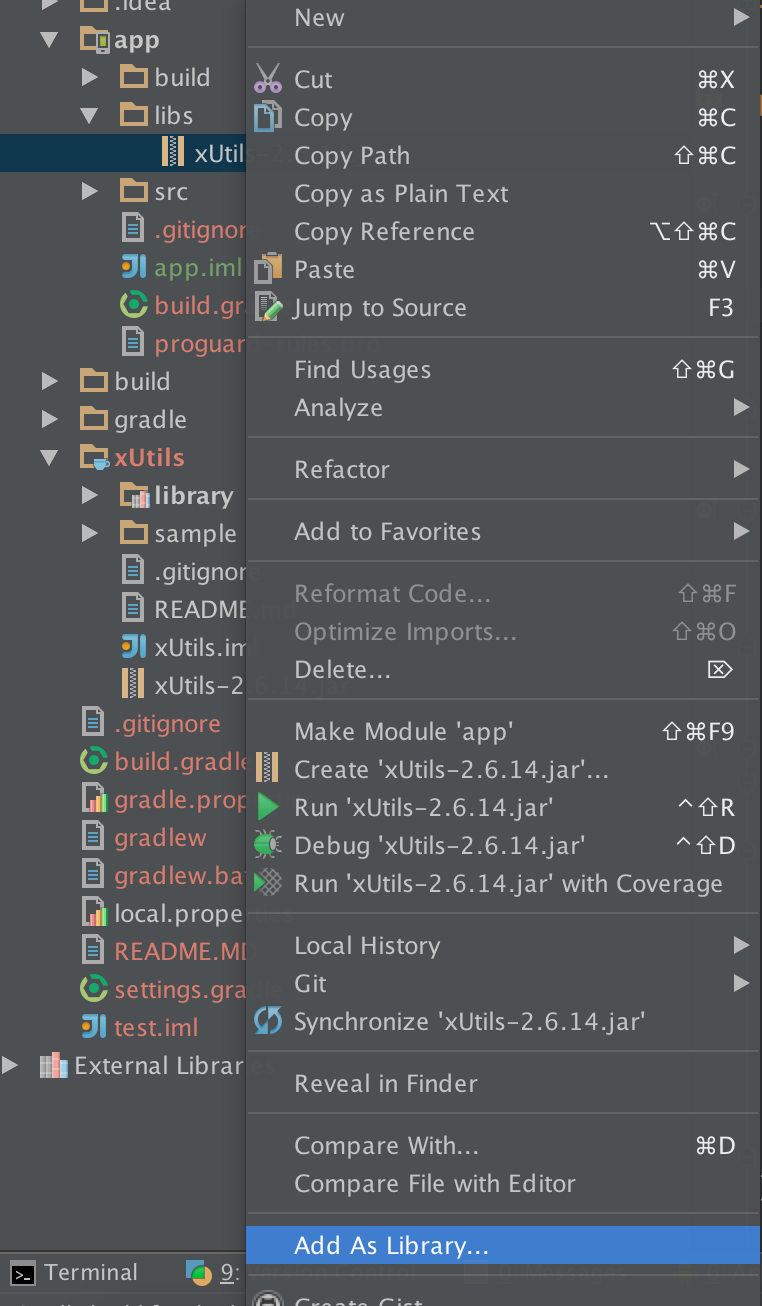Choose Delete... from the menu
The image size is (762, 1306).
point(504,670)
